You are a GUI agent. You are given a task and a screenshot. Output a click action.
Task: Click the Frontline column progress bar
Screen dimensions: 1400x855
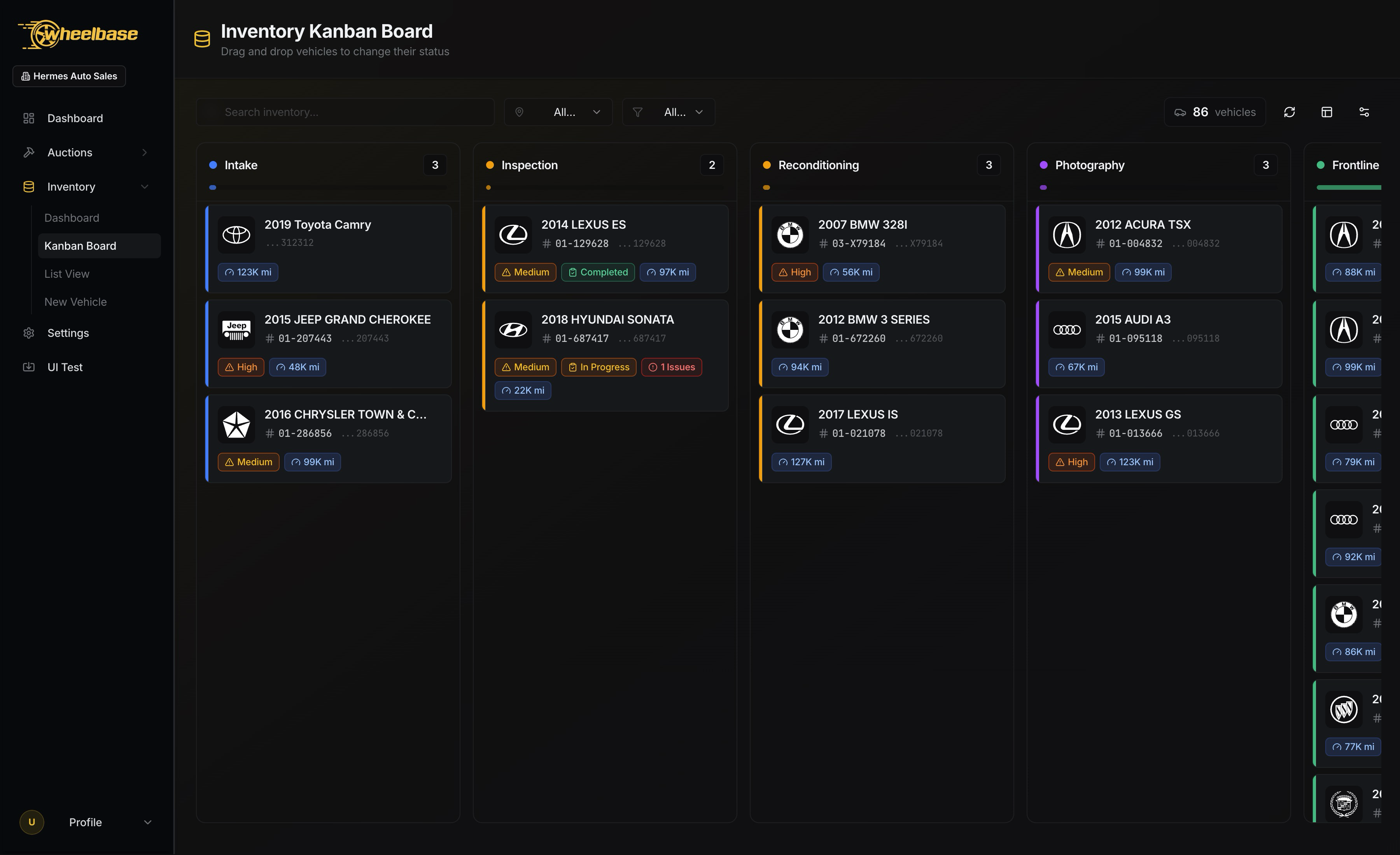pos(1348,187)
